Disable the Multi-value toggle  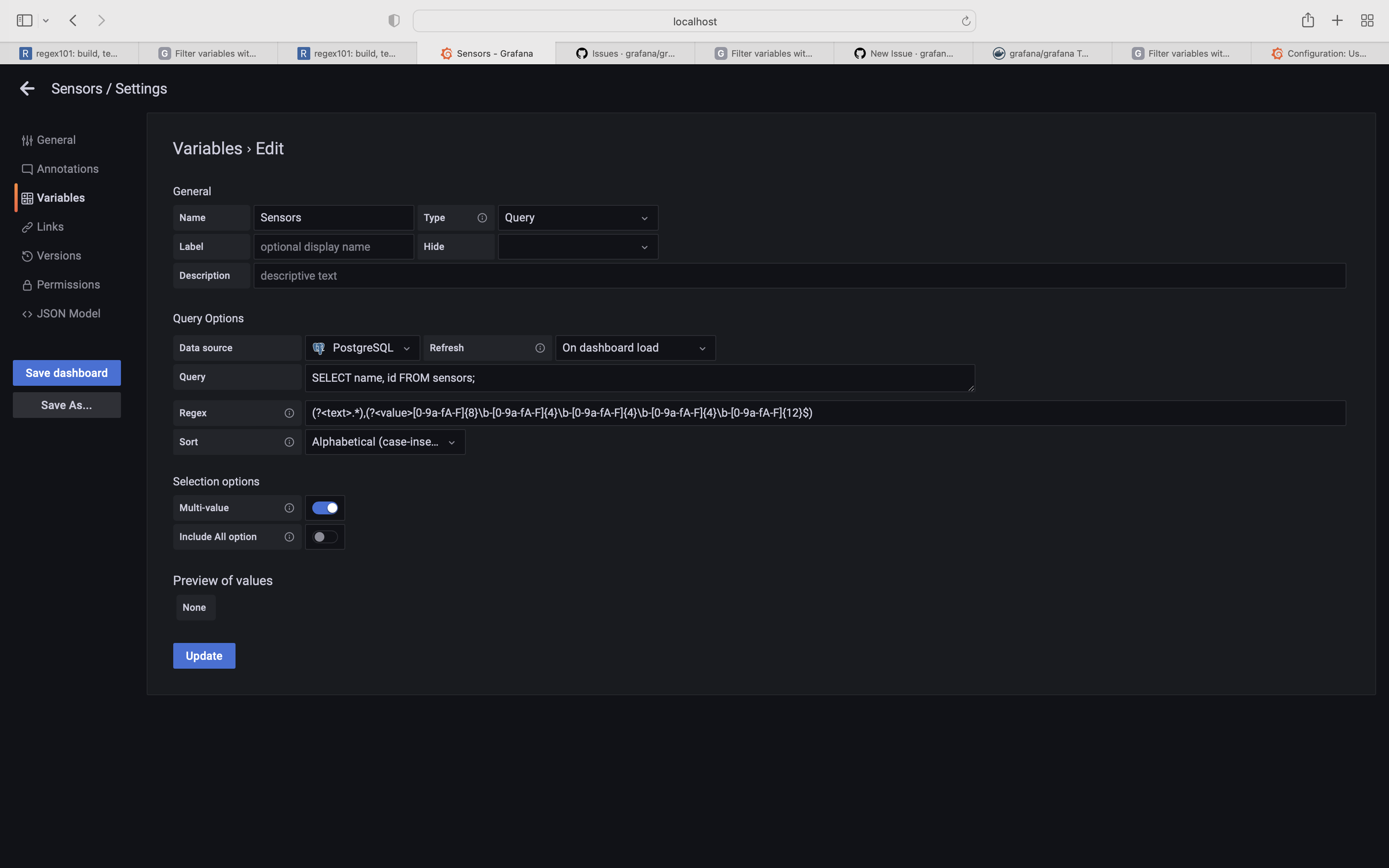click(x=325, y=508)
